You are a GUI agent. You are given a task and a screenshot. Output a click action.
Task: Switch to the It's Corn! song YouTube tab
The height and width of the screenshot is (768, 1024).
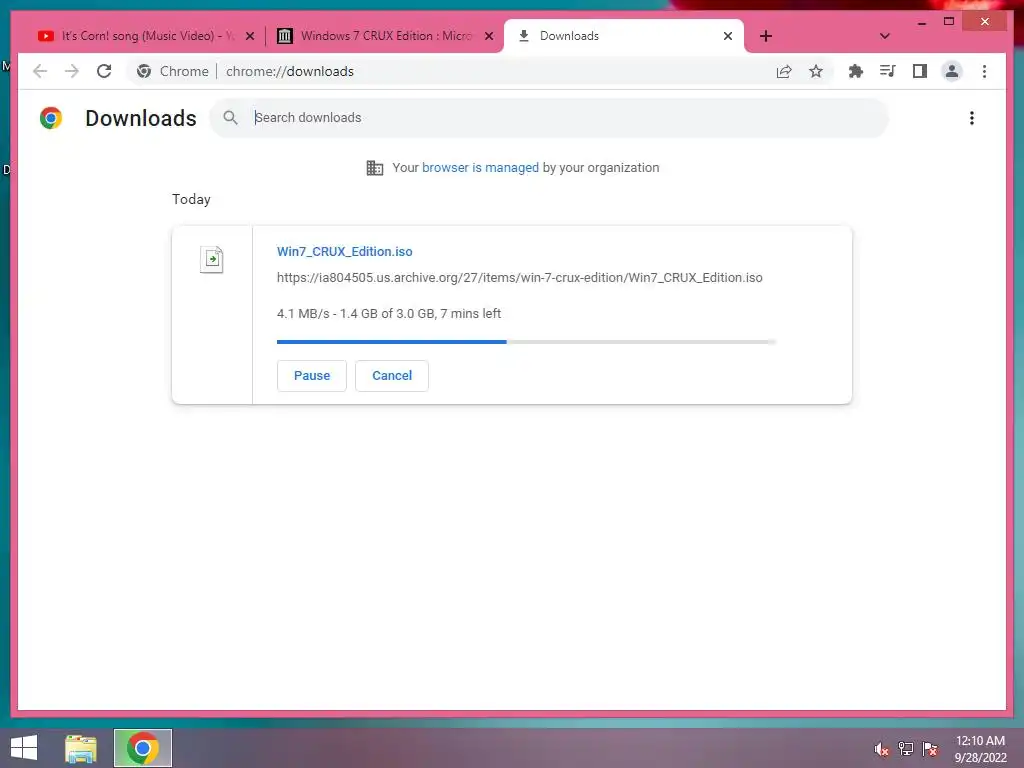[145, 36]
